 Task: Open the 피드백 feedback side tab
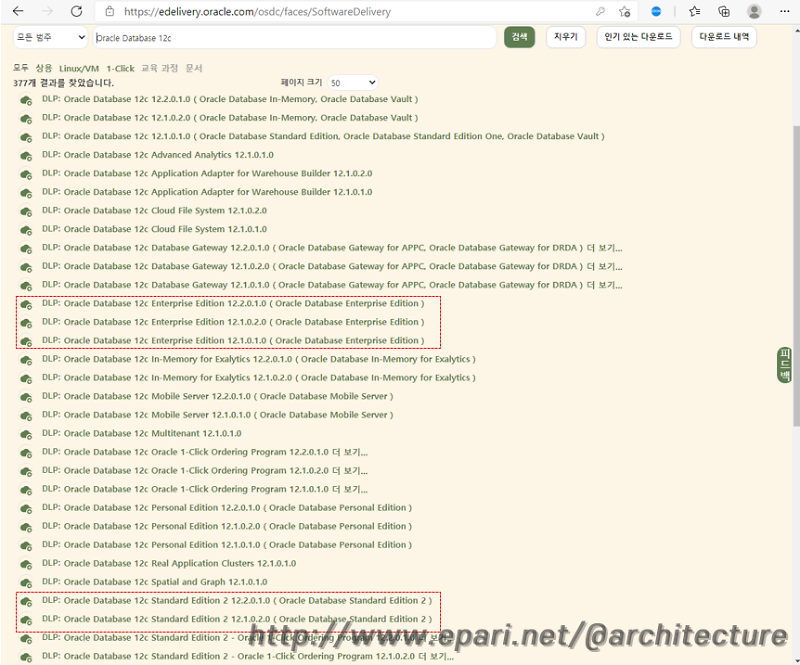click(784, 364)
